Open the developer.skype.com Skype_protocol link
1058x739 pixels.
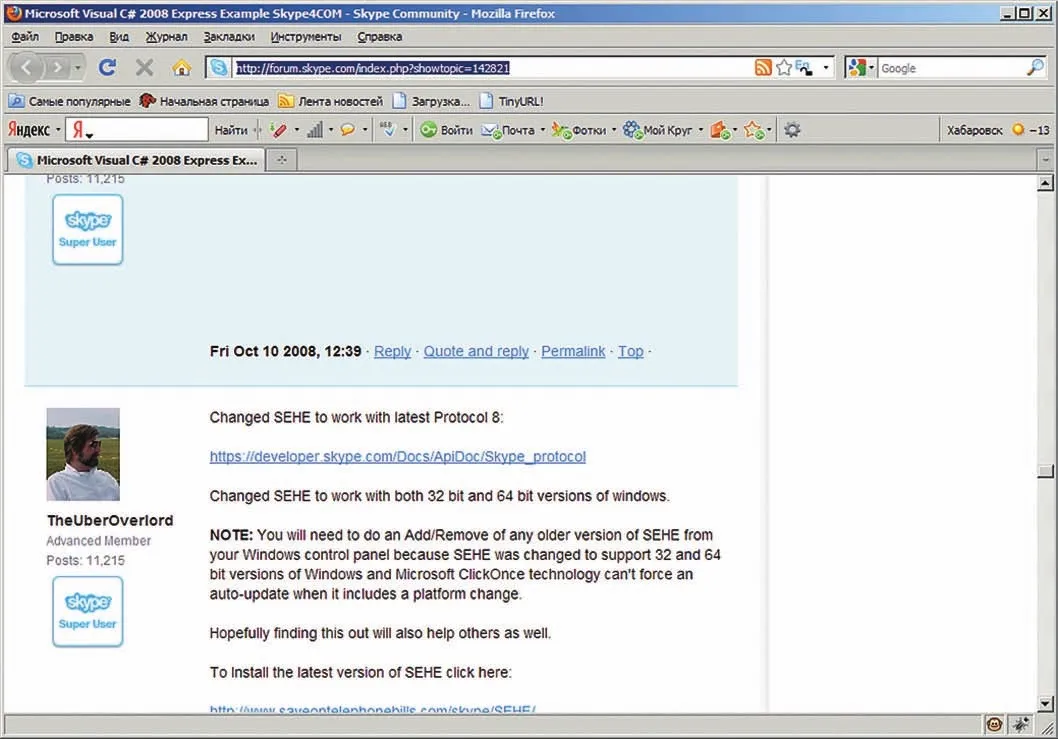pyautogui.click(x=397, y=456)
